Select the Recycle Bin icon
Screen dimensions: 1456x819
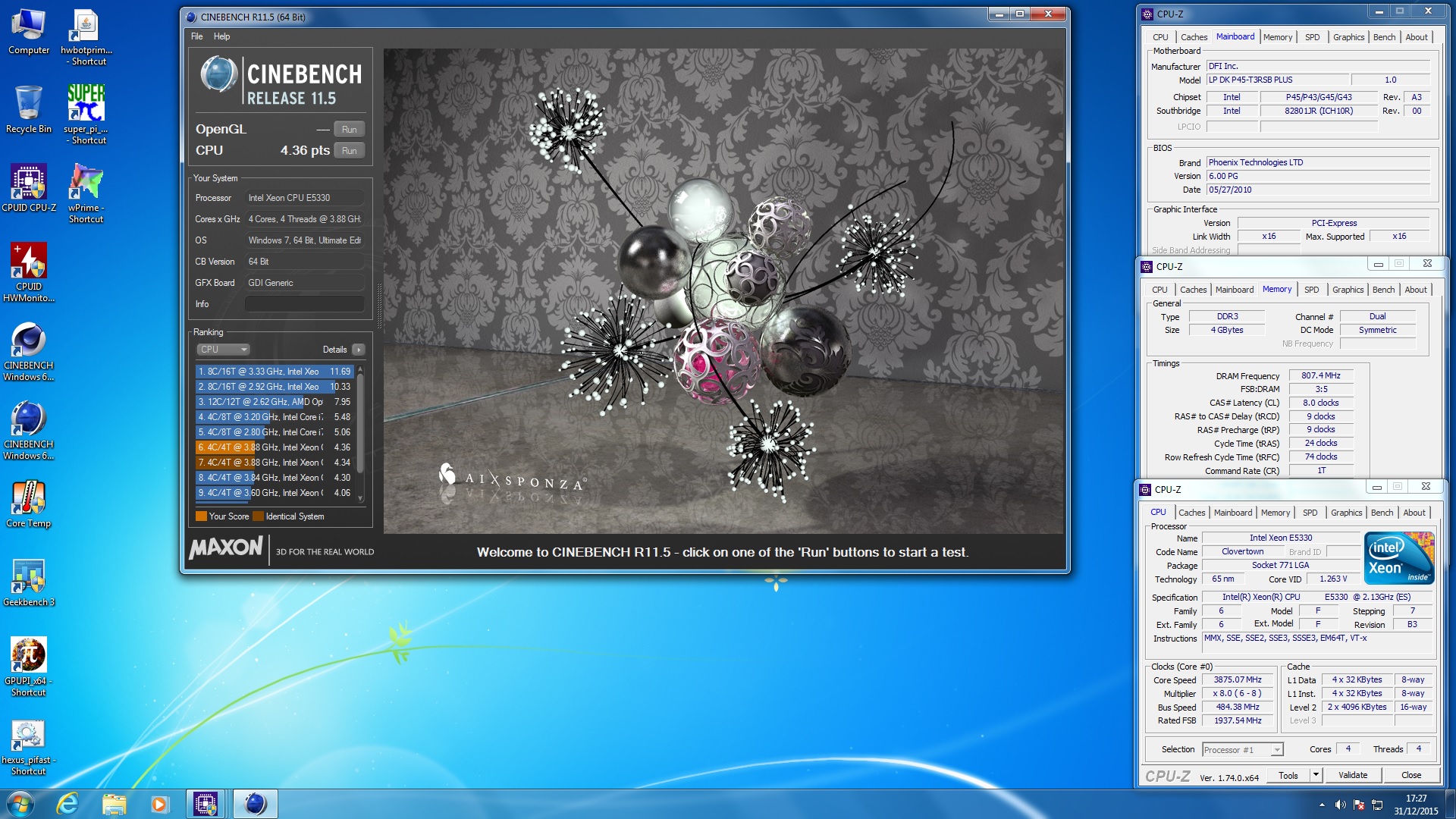coord(29,109)
